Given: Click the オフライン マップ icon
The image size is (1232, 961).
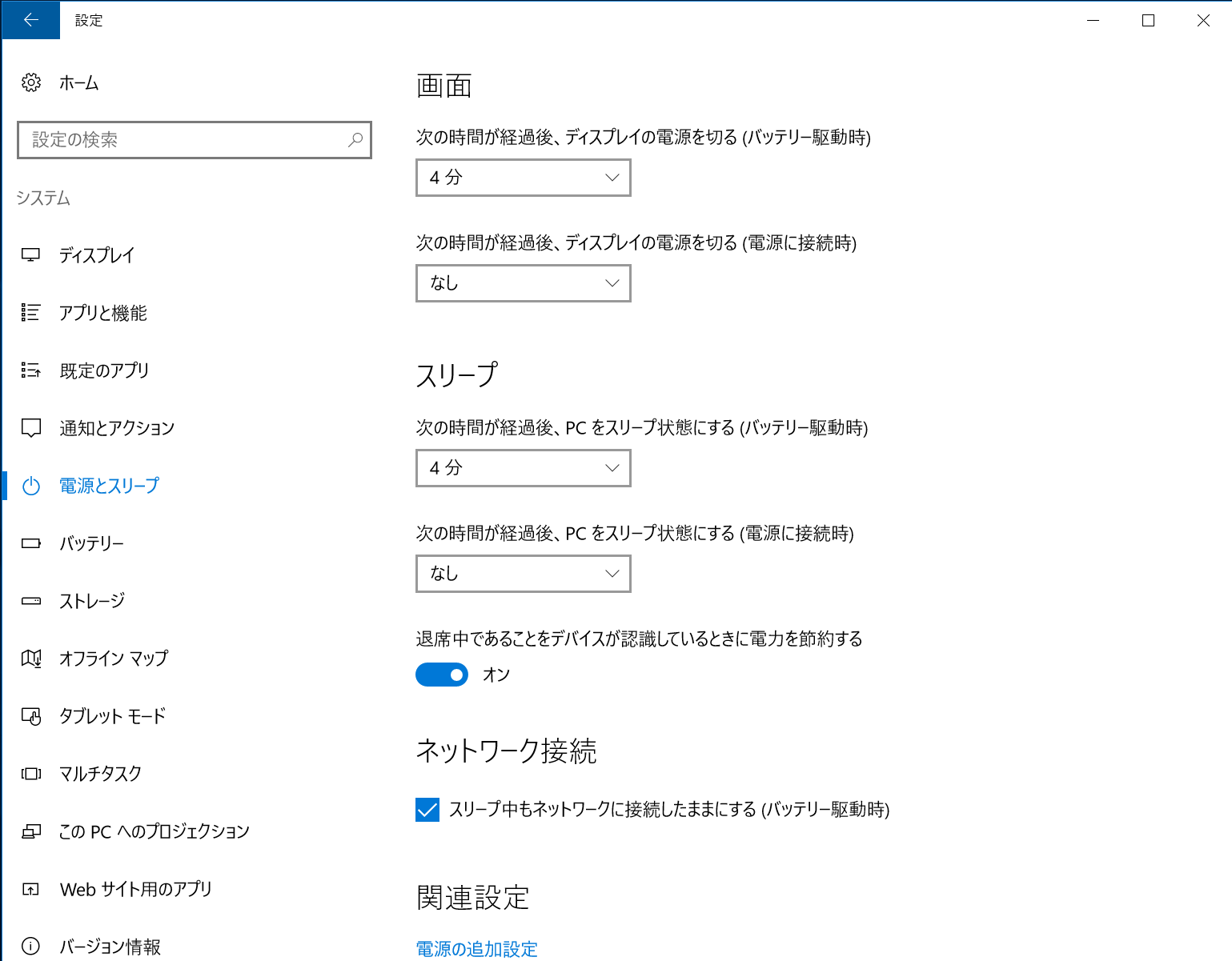Looking at the screenshot, I should [x=30, y=659].
